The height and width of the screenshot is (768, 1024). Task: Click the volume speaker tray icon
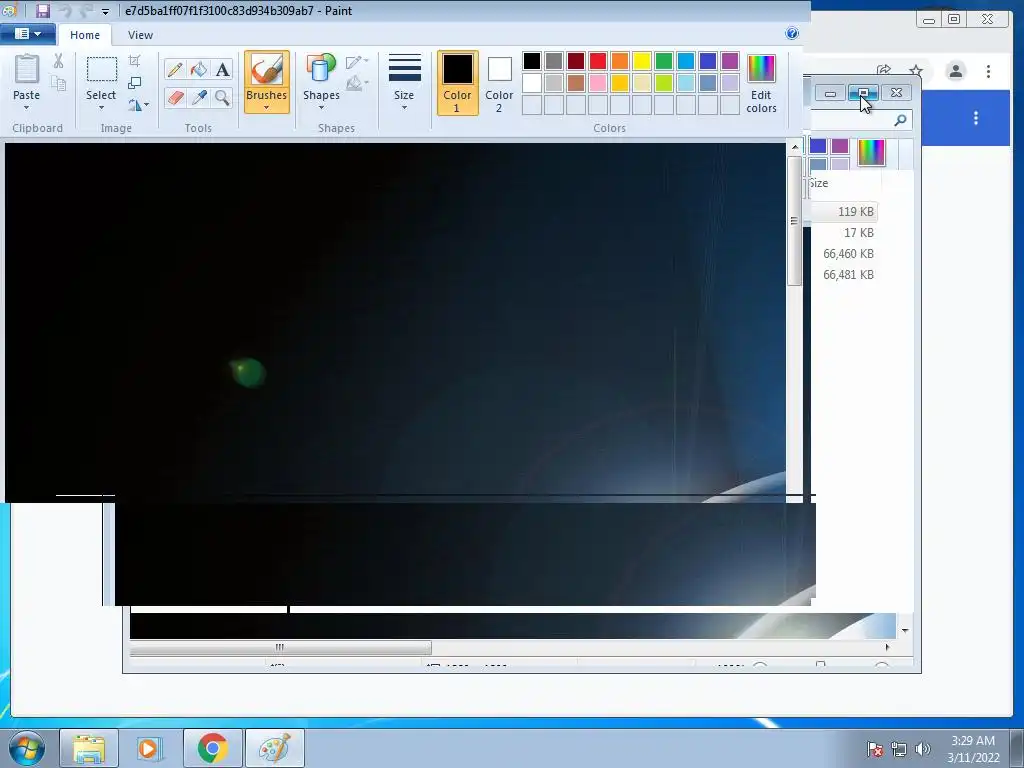click(x=923, y=749)
